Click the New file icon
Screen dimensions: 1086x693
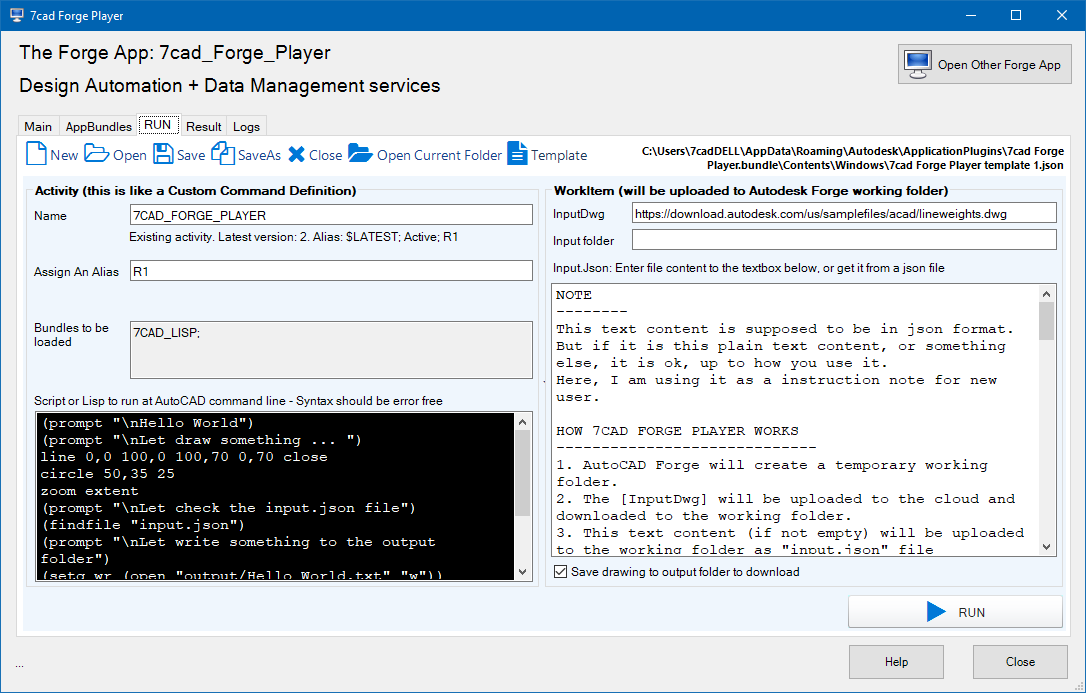[36, 154]
